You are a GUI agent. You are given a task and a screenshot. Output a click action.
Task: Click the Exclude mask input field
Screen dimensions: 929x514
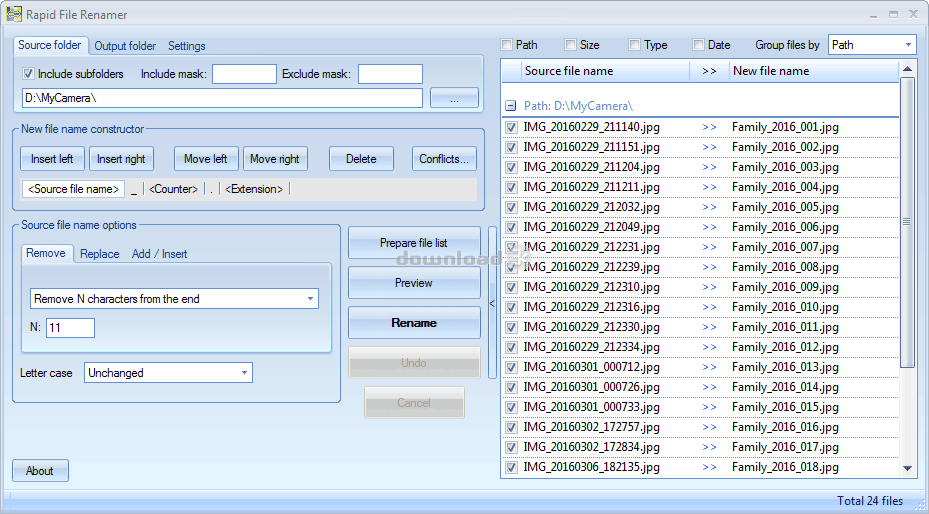(390, 74)
